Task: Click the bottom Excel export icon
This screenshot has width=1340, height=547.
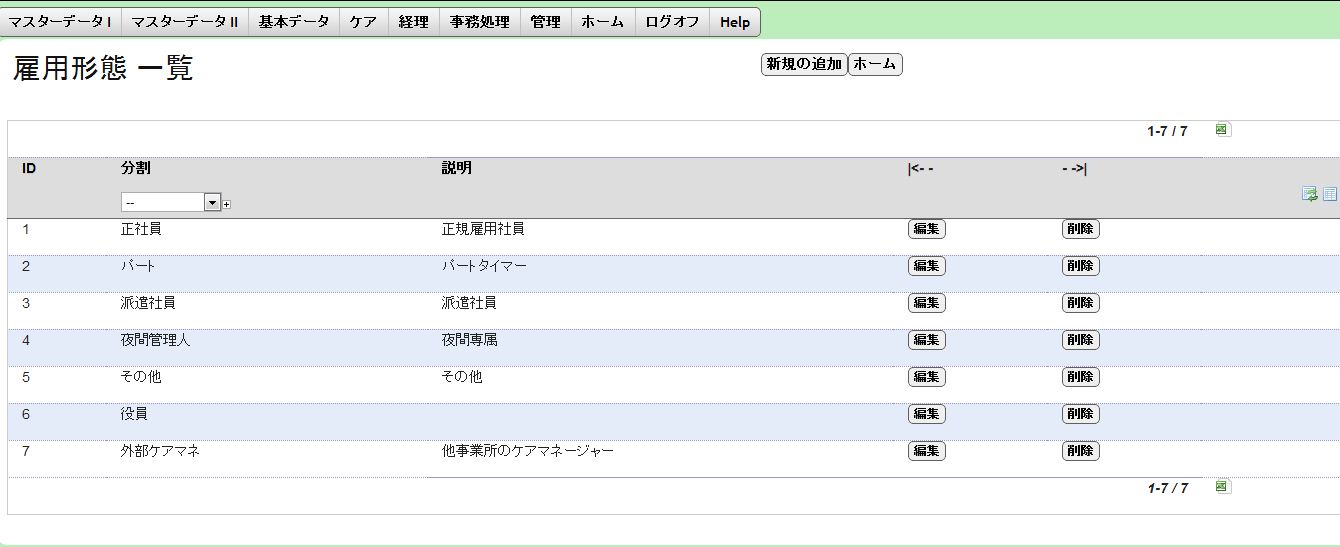Action: [x=1222, y=487]
